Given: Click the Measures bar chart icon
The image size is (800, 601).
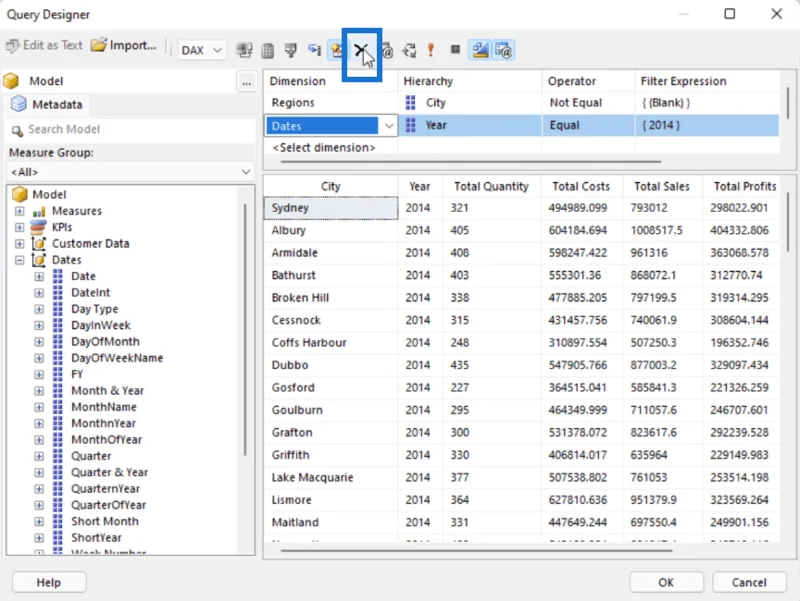Looking at the screenshot, I should pos(39,211).
